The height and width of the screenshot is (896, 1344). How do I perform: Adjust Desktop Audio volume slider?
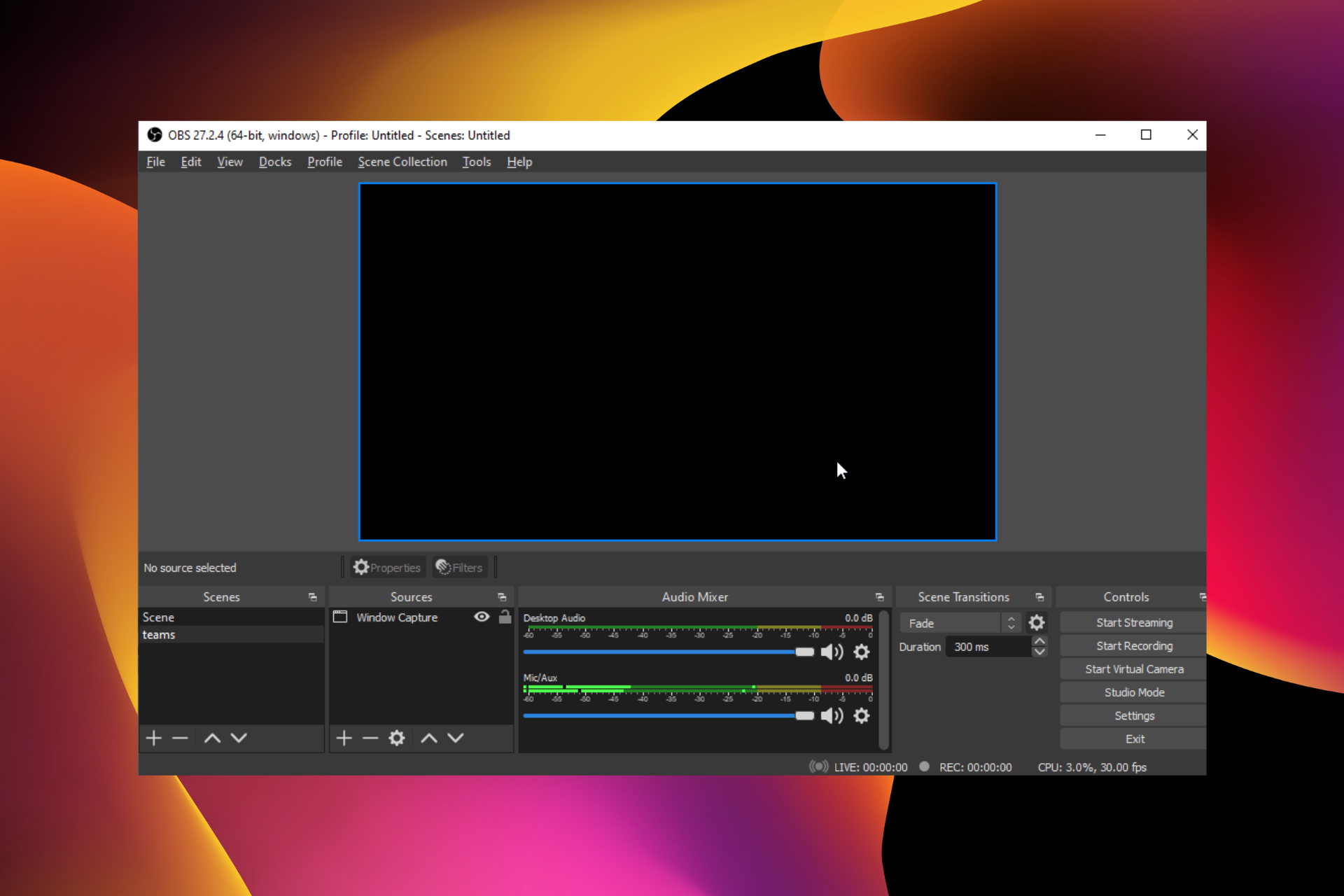[668, 652]
